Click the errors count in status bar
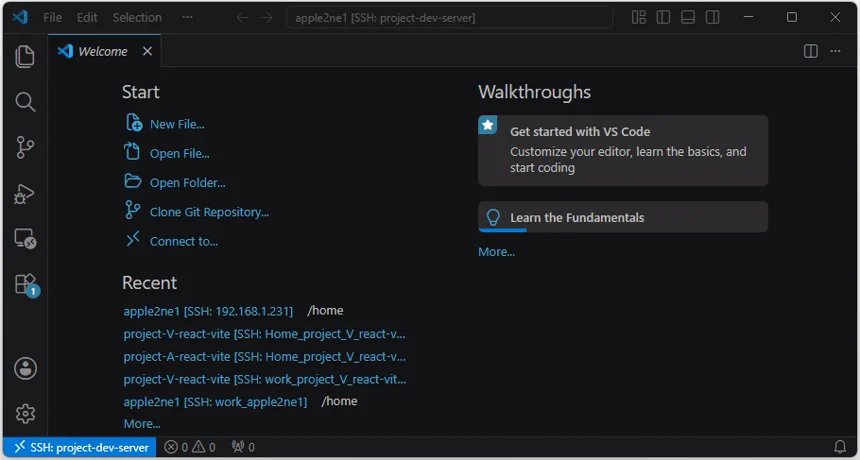This screenshot has height=460, width=860. tap(177, 447)
